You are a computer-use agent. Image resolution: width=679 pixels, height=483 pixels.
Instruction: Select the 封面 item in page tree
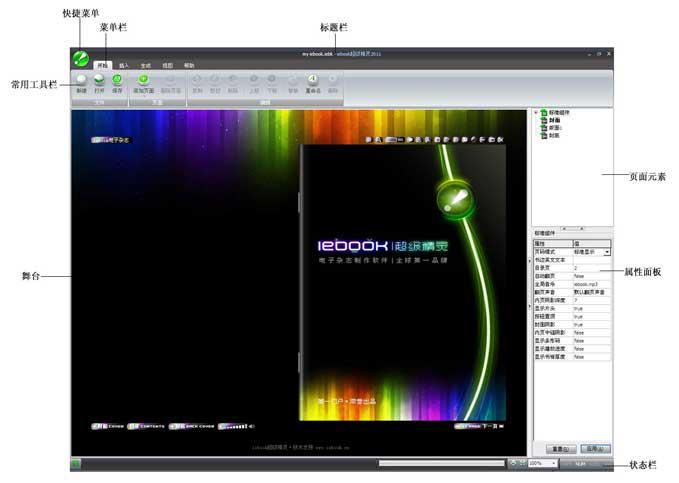(x=555, y=120)
